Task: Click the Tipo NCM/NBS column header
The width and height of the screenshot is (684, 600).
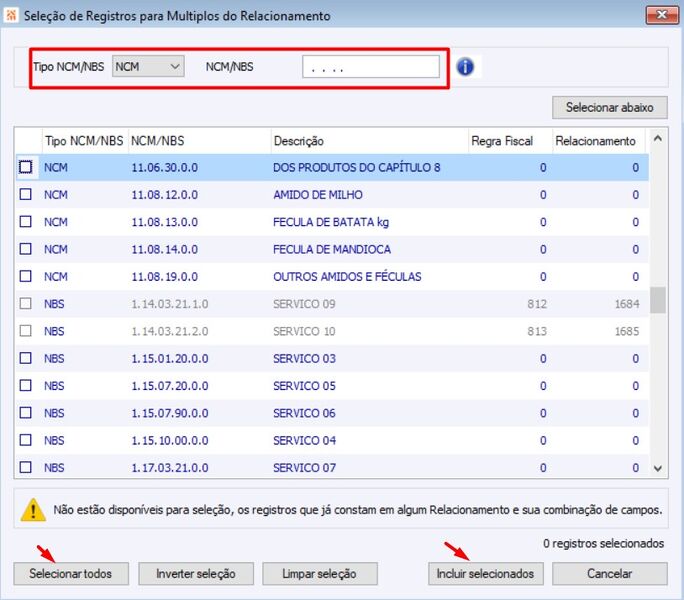Action: tap(85, 141)
